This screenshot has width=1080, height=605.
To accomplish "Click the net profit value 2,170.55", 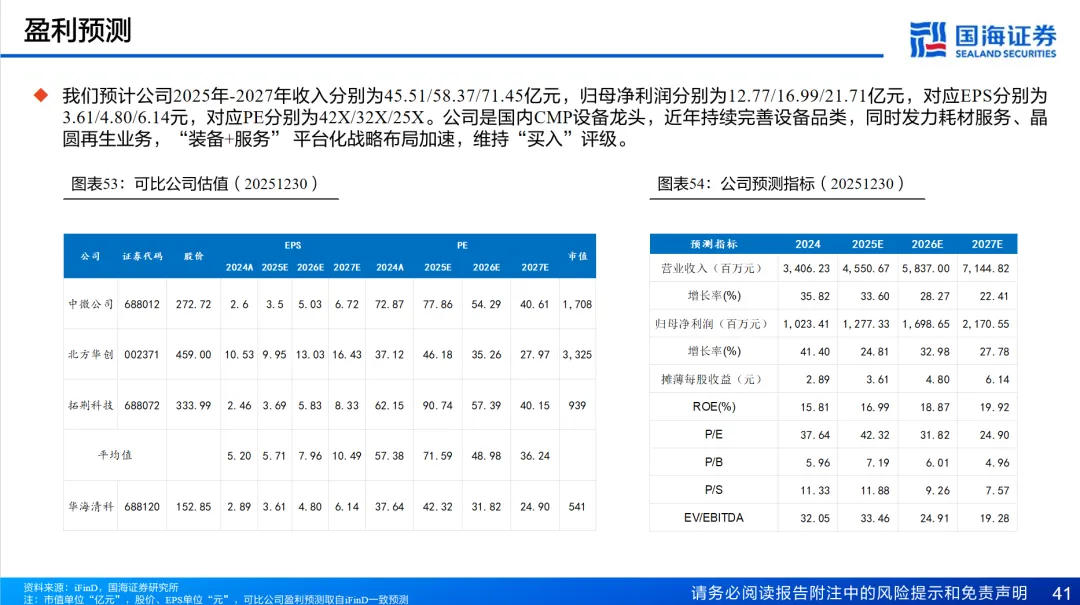I will (986, 323).
